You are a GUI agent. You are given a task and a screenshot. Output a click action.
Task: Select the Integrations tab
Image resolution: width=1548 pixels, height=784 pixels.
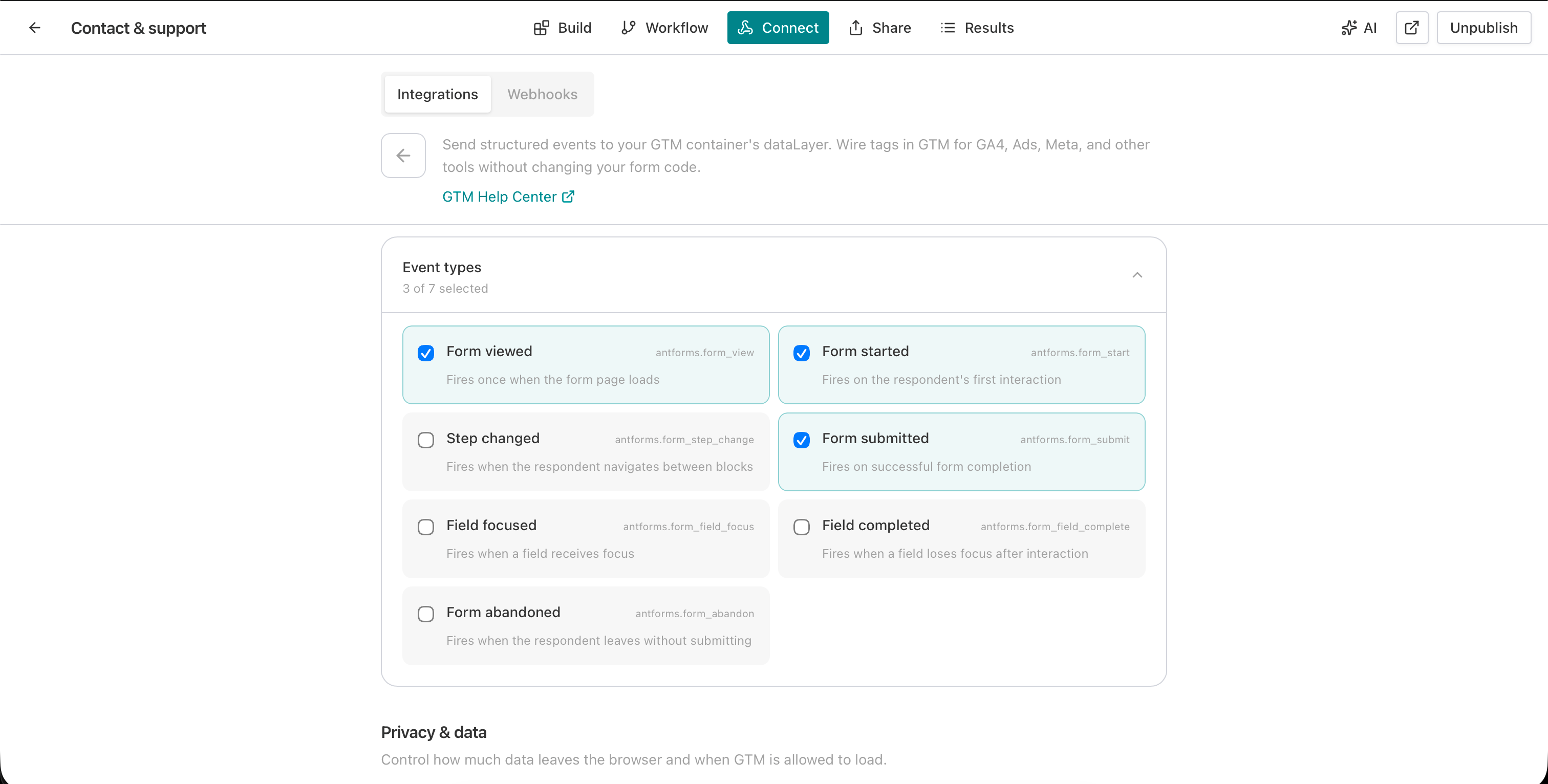[x=437, y=94]
